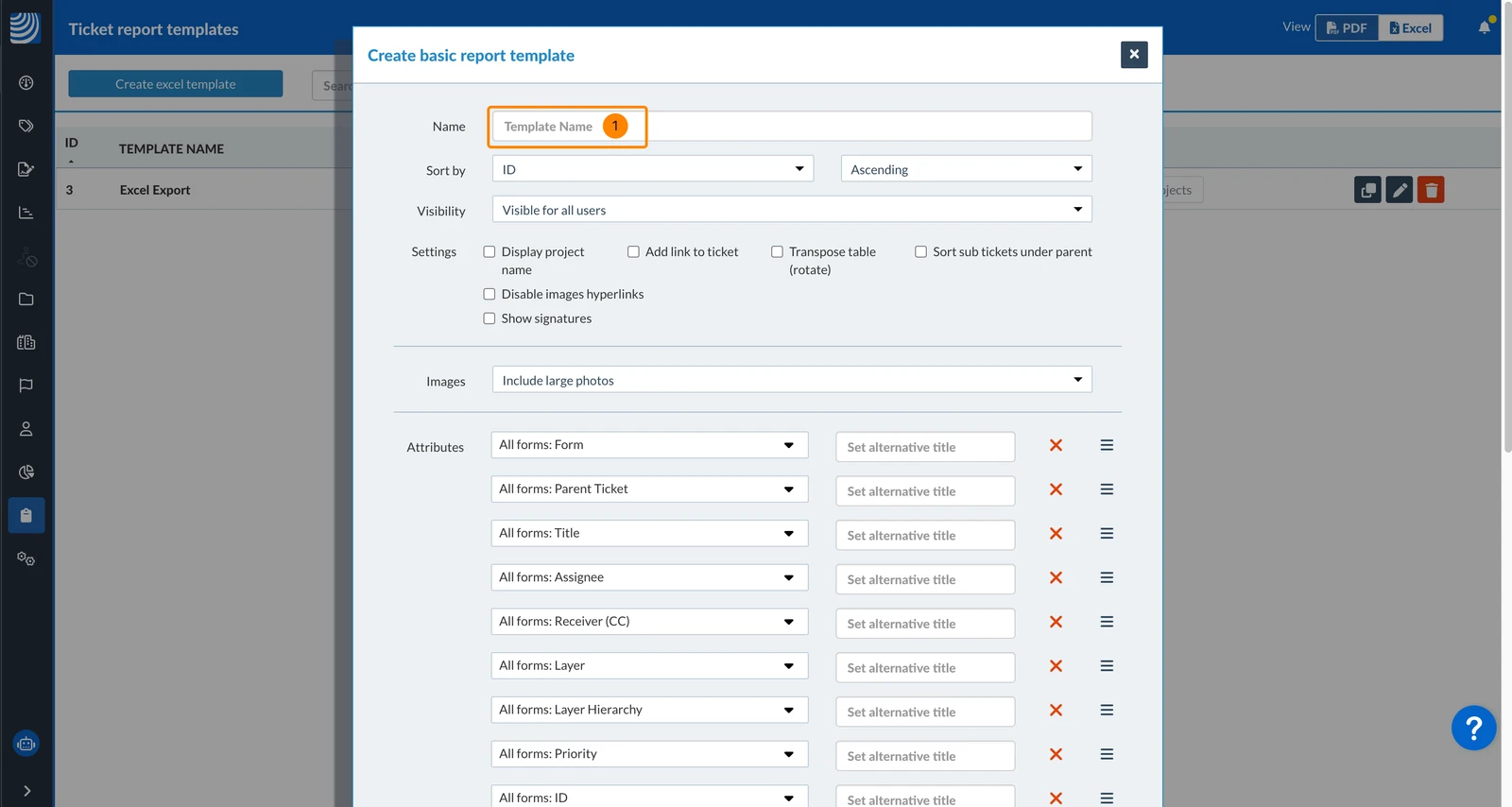Check the Add link to ticket option
1512x807 pixels.
click(633, 251)
